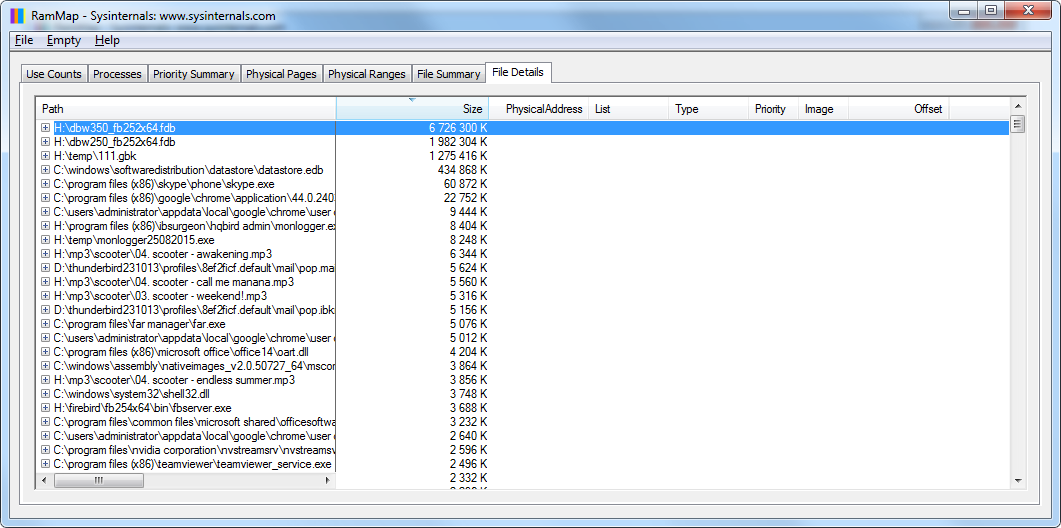
Task: Sort by the Size column header
Action: coord(412,108)
